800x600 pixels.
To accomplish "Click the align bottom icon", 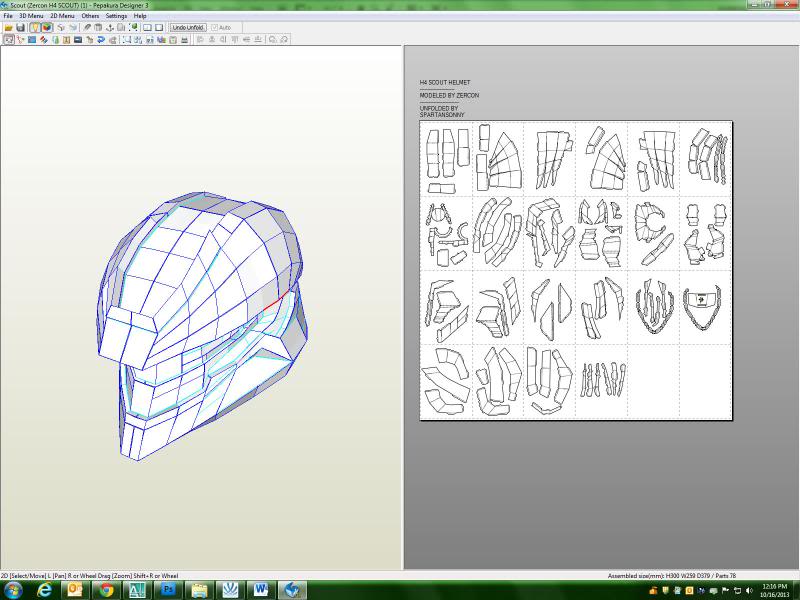I will pos(258,40).
